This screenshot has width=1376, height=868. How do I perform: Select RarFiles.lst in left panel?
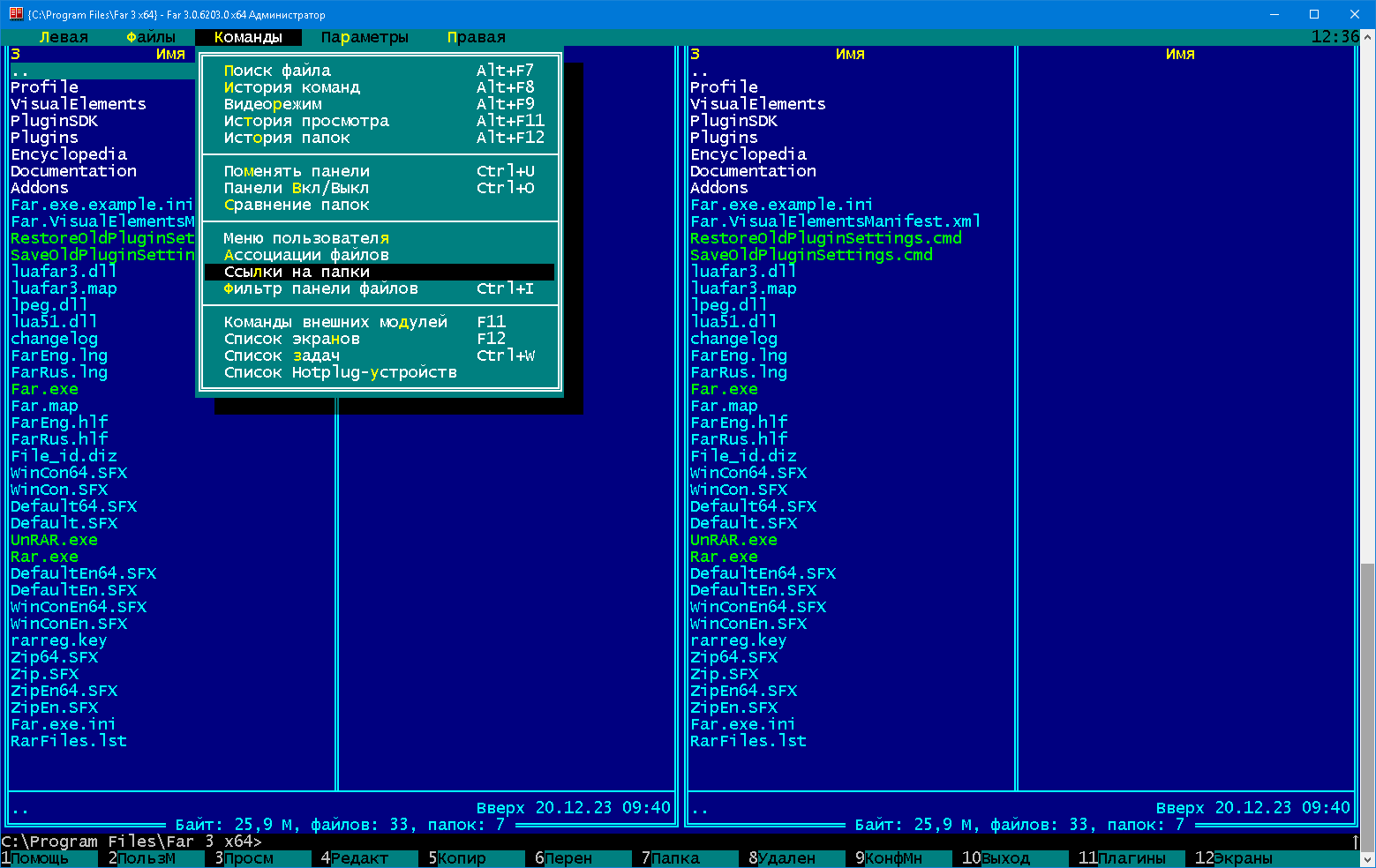(x=69, y=741)
